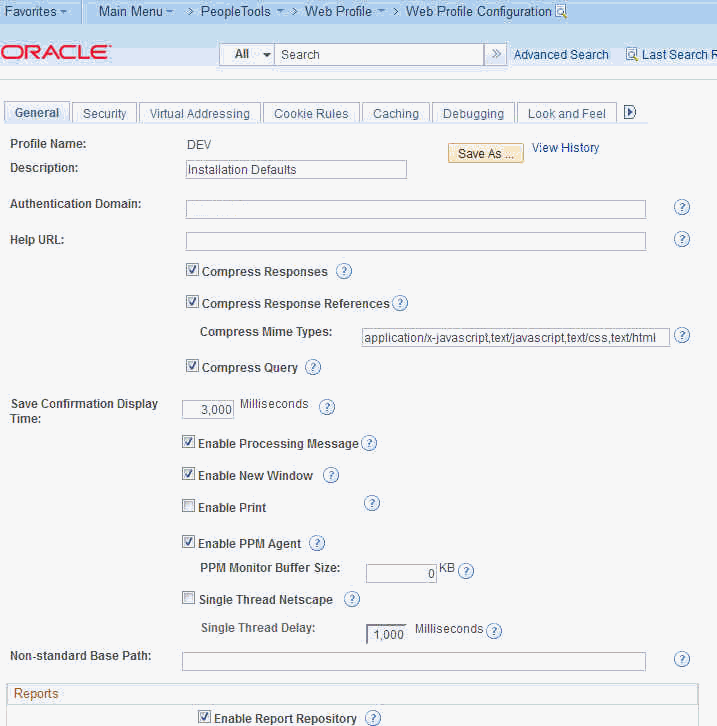Click the Reports section header
The image size is (717, 726).
(x=36, y=694)
